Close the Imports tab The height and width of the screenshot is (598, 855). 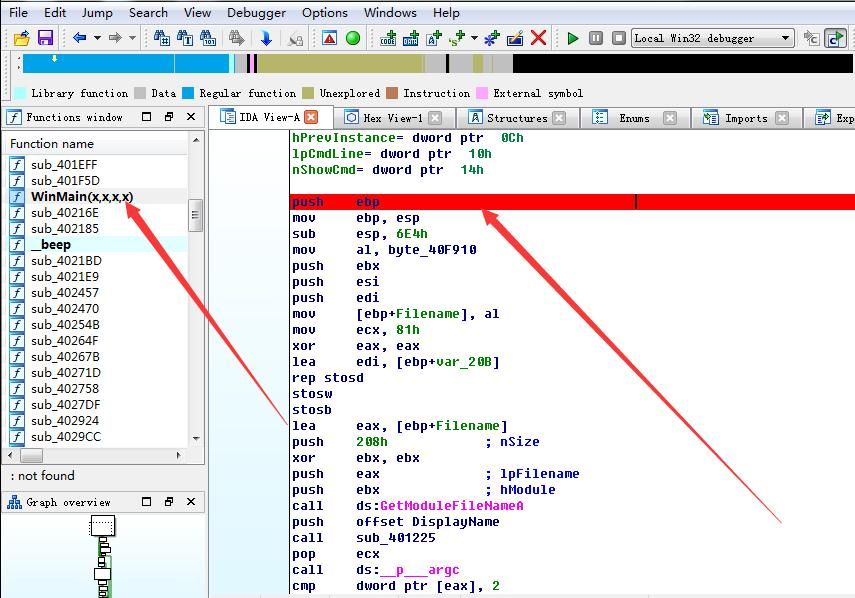click(x=782, y=118)
